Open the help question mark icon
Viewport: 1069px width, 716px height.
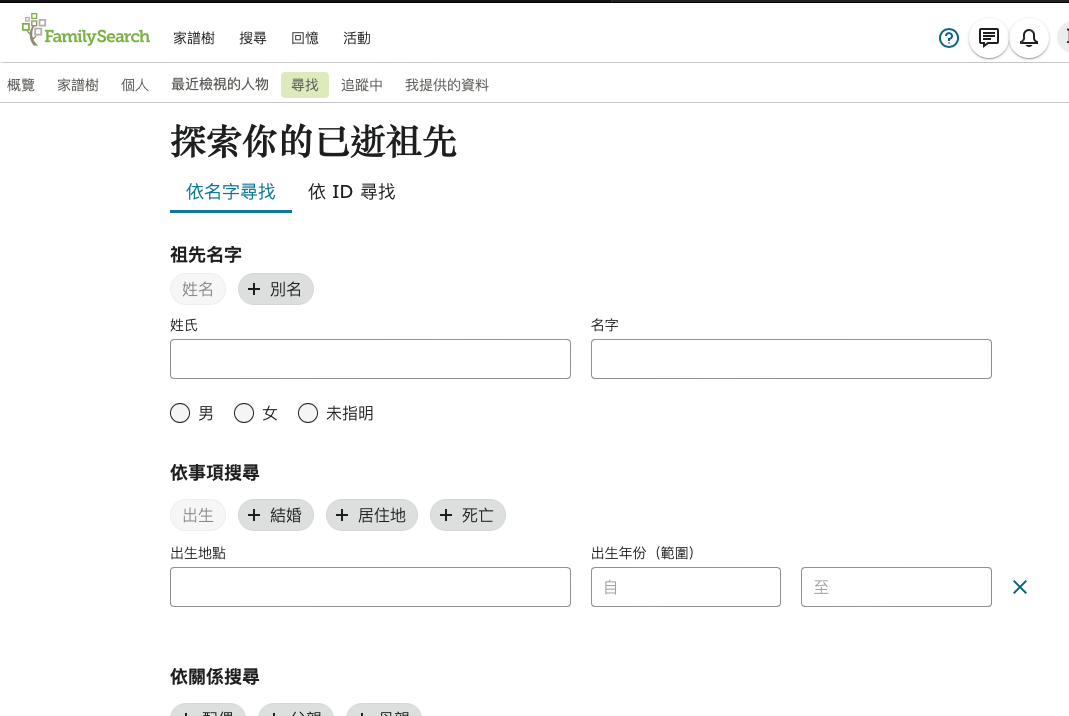[948, 38]
